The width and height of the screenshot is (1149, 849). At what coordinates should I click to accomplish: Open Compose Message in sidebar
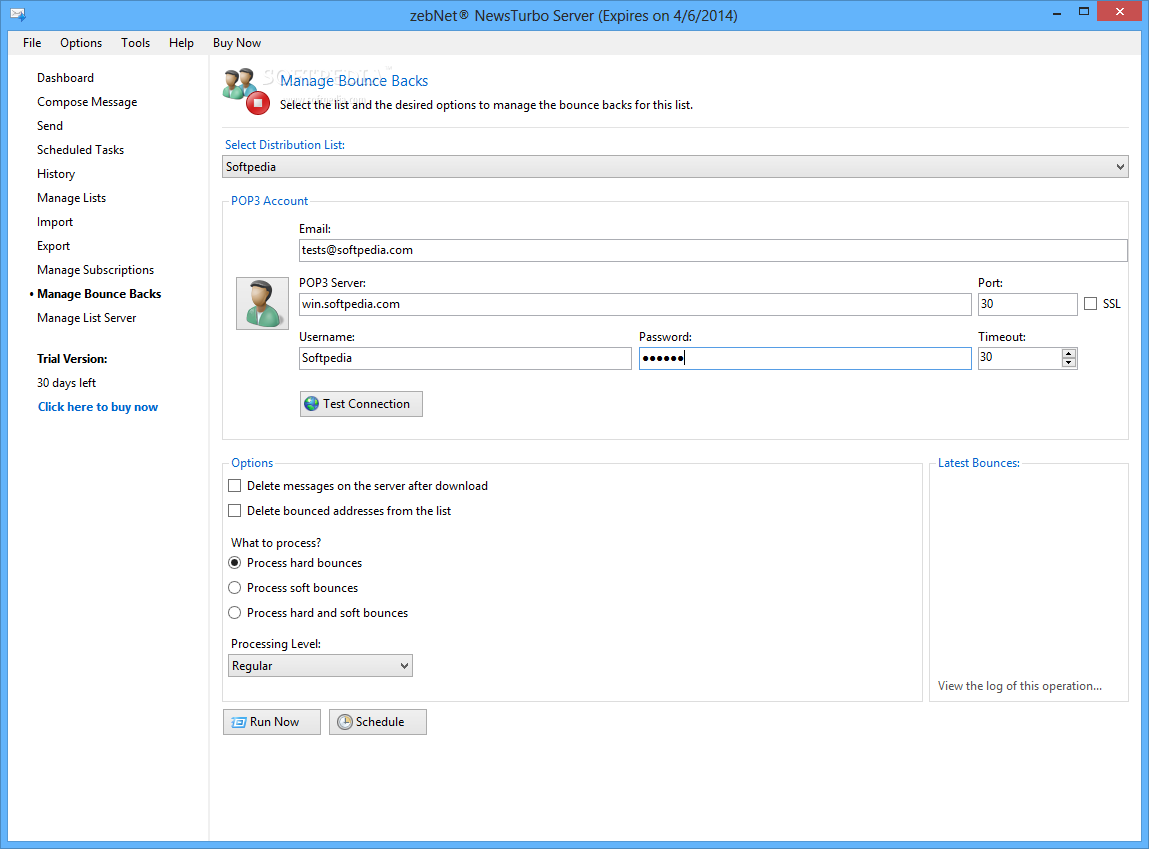click(x=87, y=102)
